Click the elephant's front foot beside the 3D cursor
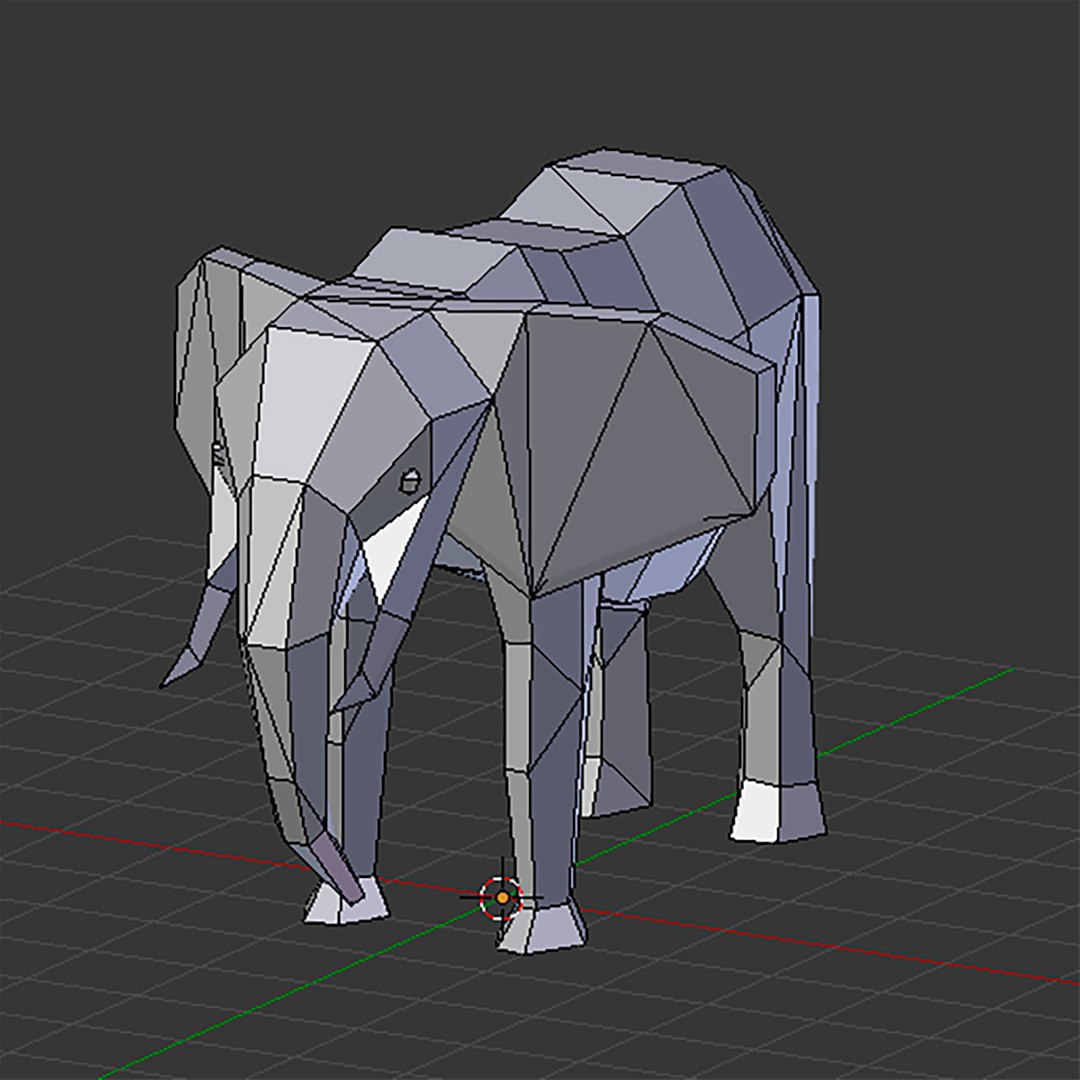Screen dimensions: 1080x1080 point(543,928)
